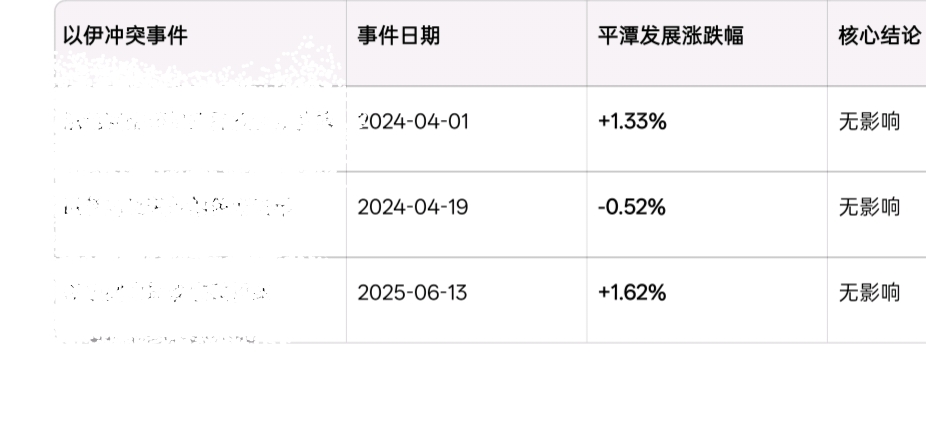Select the blurred event cell beside 2024-04-19
The image size is (926, 428).
[180, 208]
